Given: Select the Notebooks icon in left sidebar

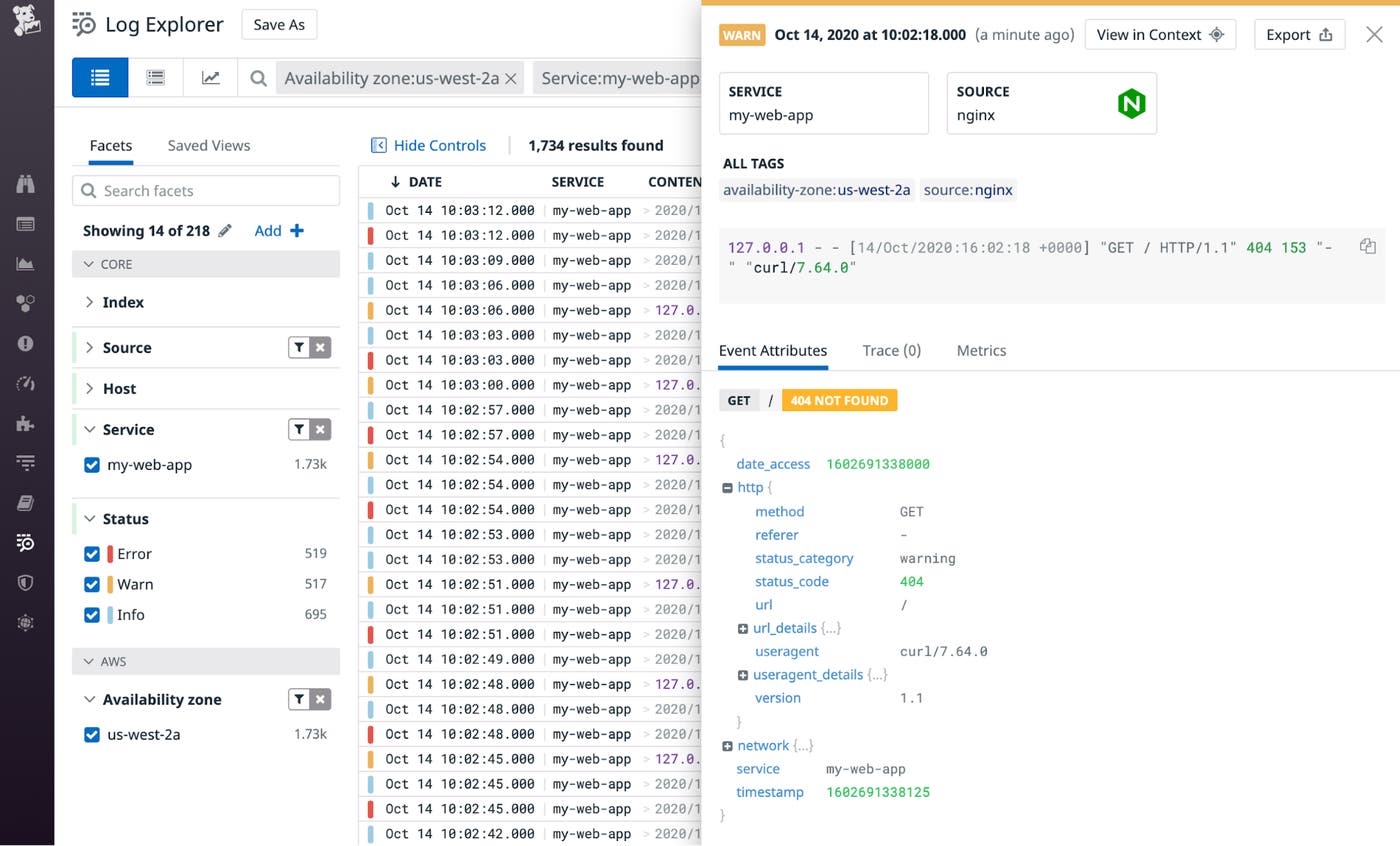Looking at the screenshot, I should tap(25, 503).
